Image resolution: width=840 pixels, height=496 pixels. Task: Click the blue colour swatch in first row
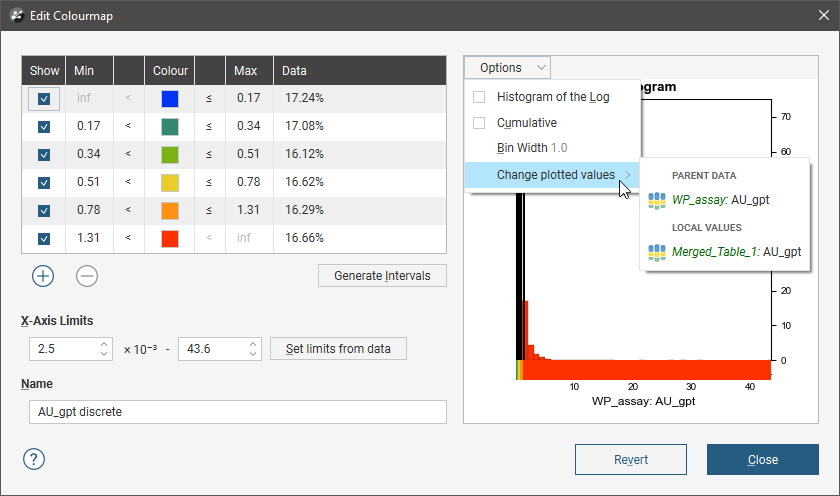(x=169, y=99)
